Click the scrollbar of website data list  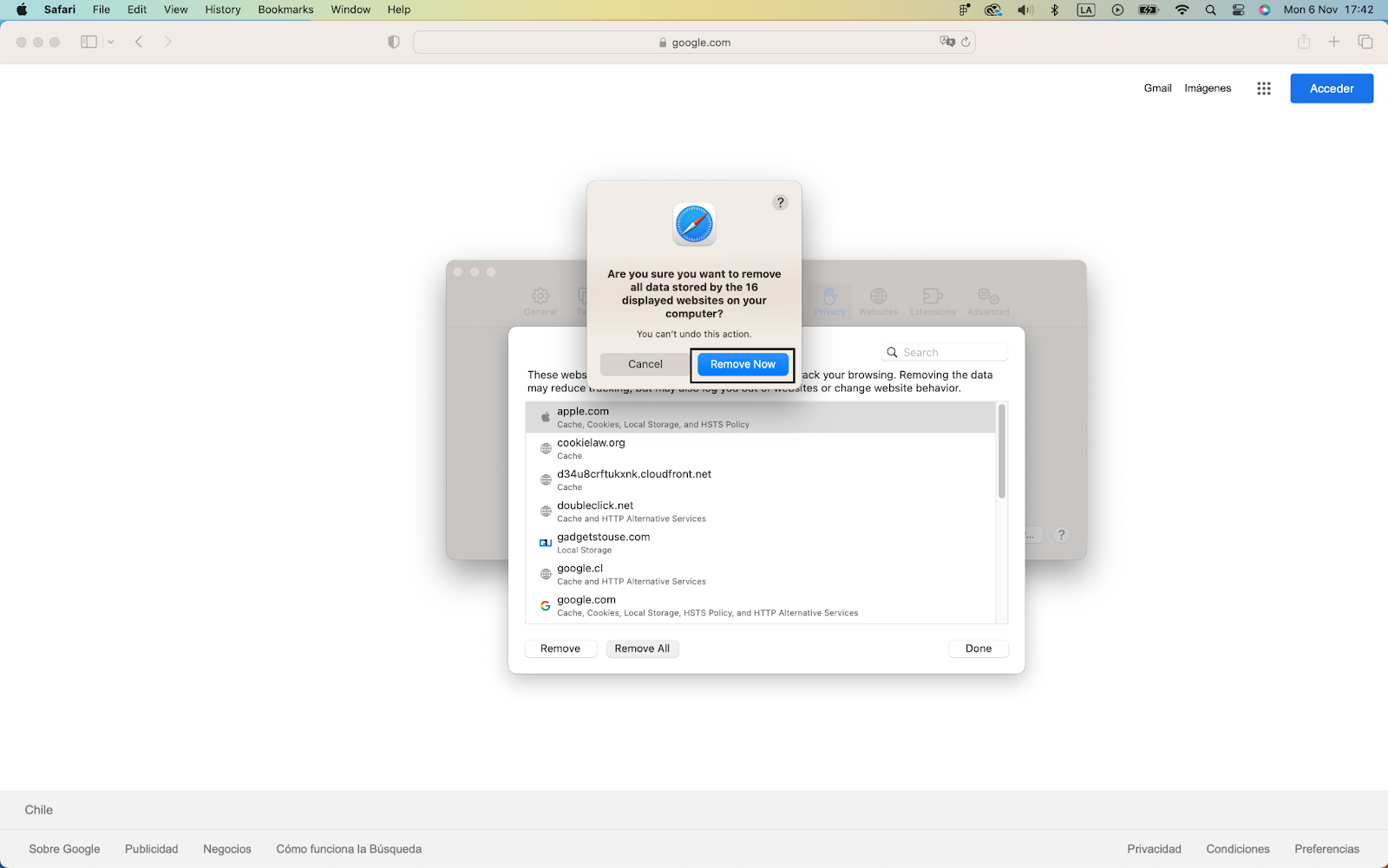(x=1002, y=451)
